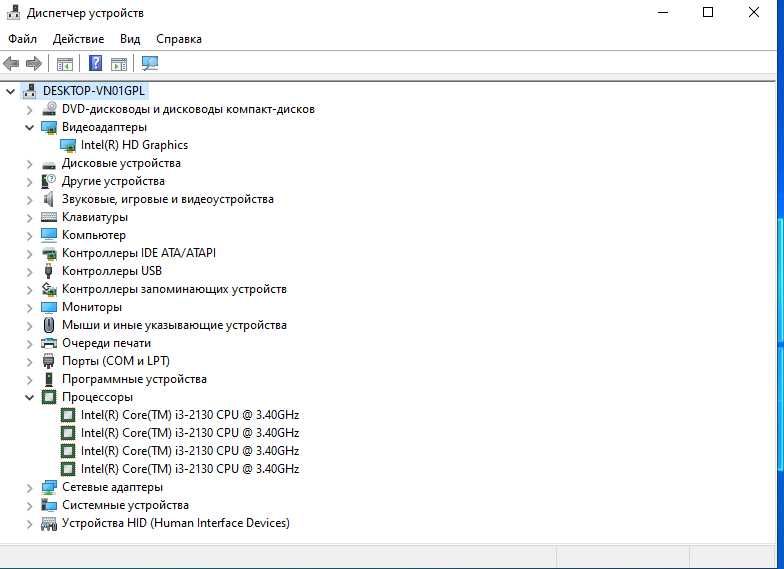Expand the Сетевые адаптеры category
Viewport: 784px width, 569px height.
click(x=30, y=488)
